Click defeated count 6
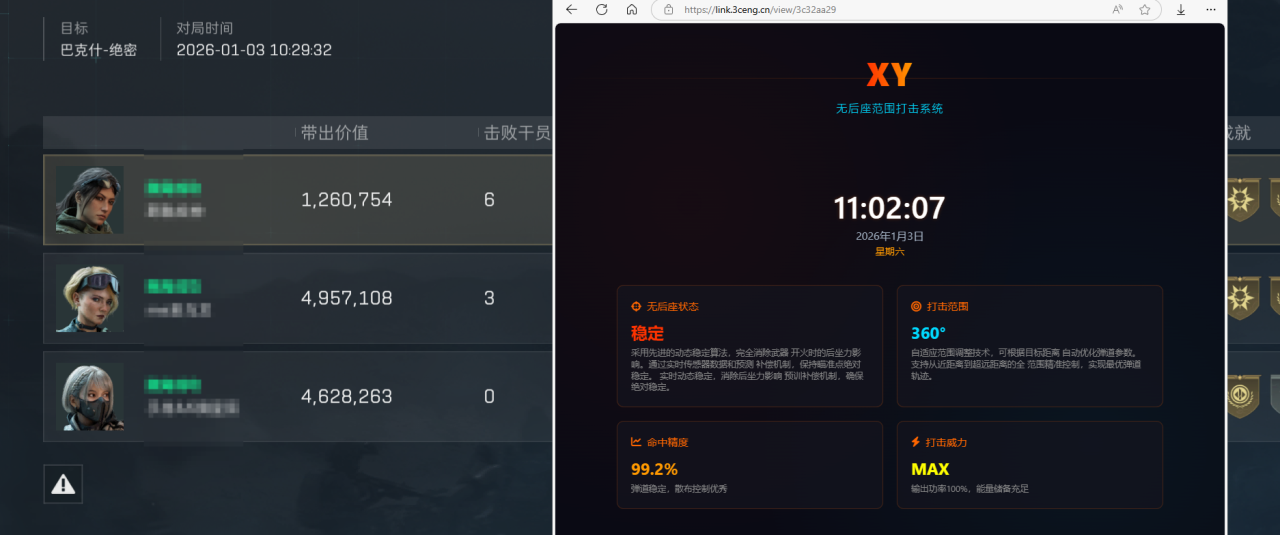The width and height of the screenshot is (1280, 535). coord(489,200)
